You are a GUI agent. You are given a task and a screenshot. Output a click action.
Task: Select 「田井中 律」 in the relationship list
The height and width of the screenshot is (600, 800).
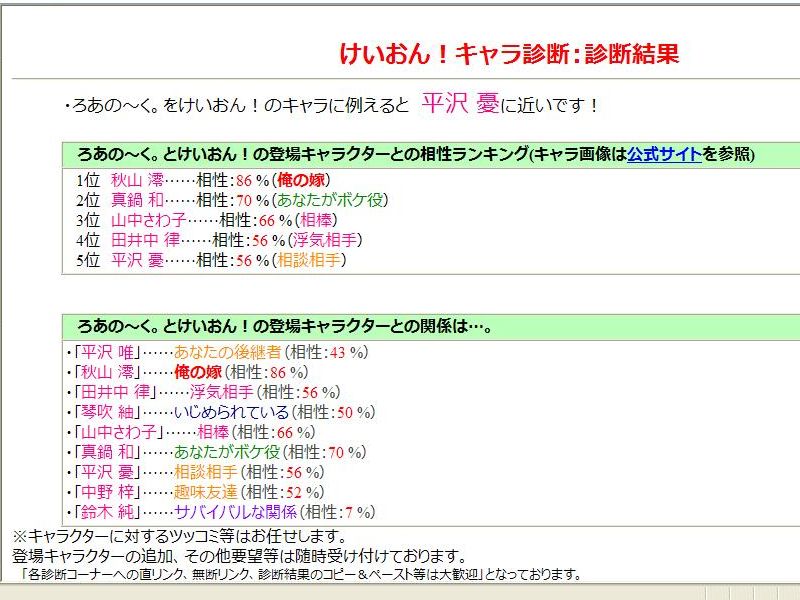pyautogui.click(x=115, y=392)
